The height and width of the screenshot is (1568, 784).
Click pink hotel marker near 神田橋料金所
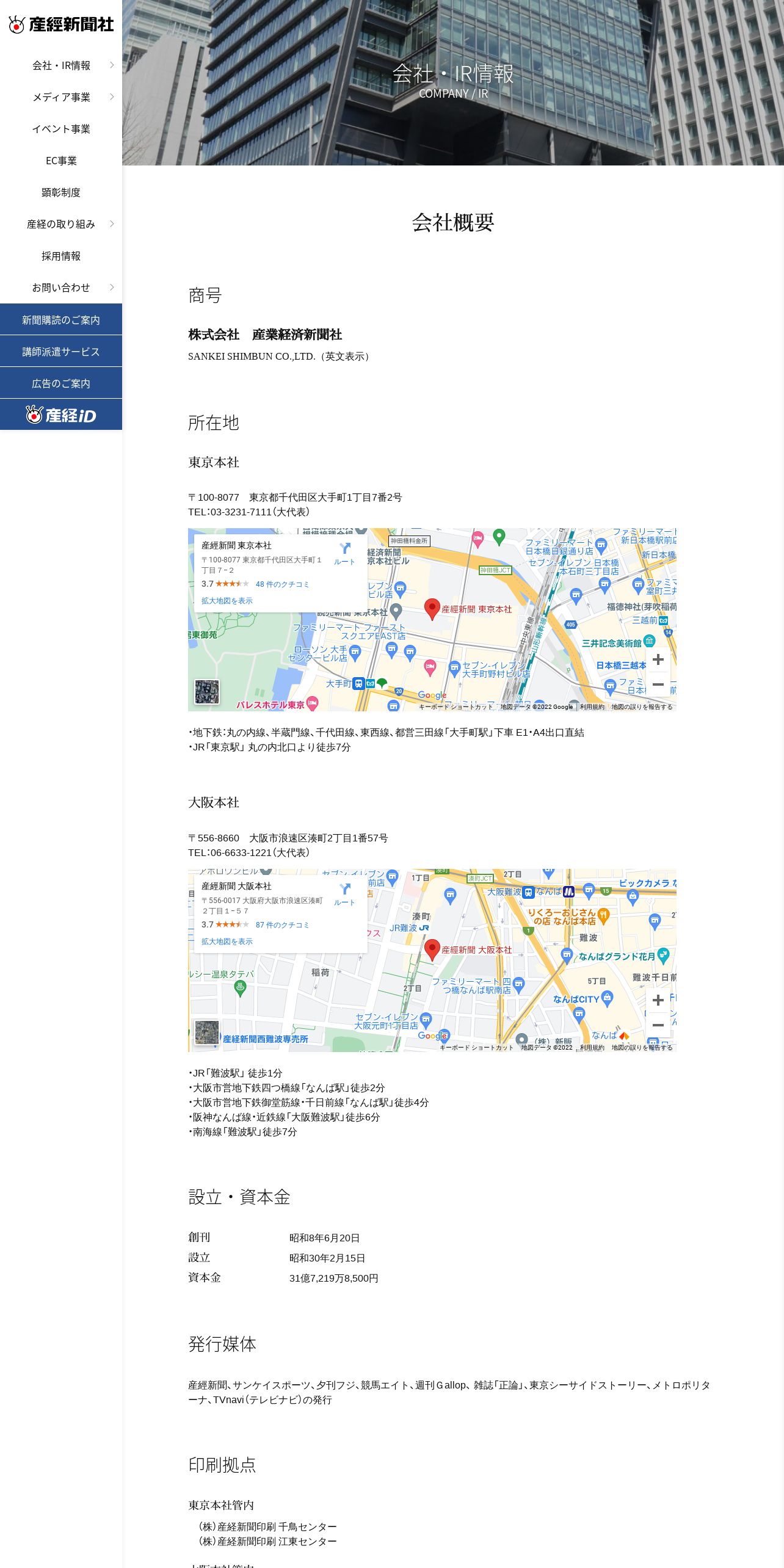point(477,539)
